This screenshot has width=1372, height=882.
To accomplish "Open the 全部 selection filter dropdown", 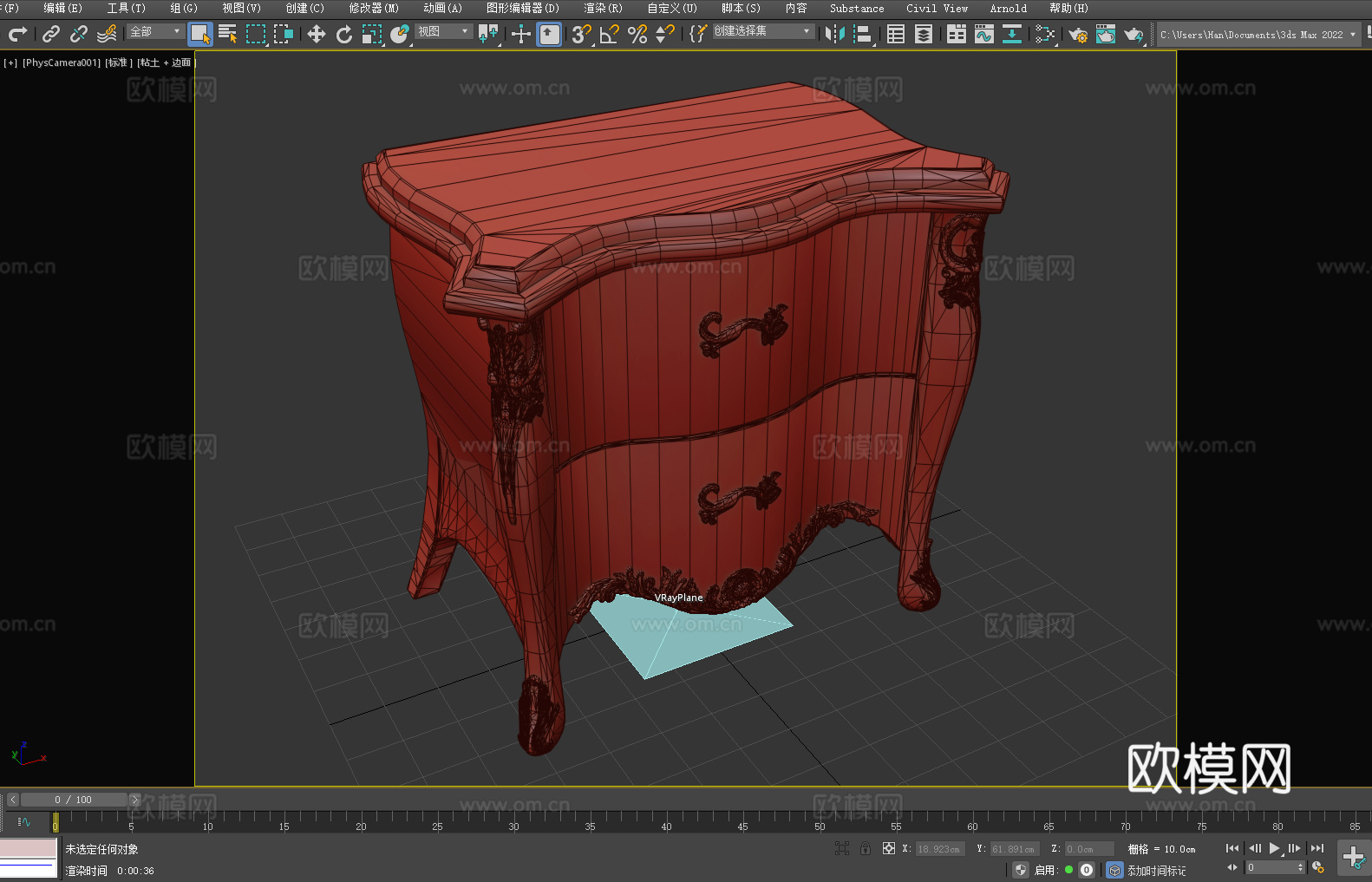I will (x=155, y=32).
